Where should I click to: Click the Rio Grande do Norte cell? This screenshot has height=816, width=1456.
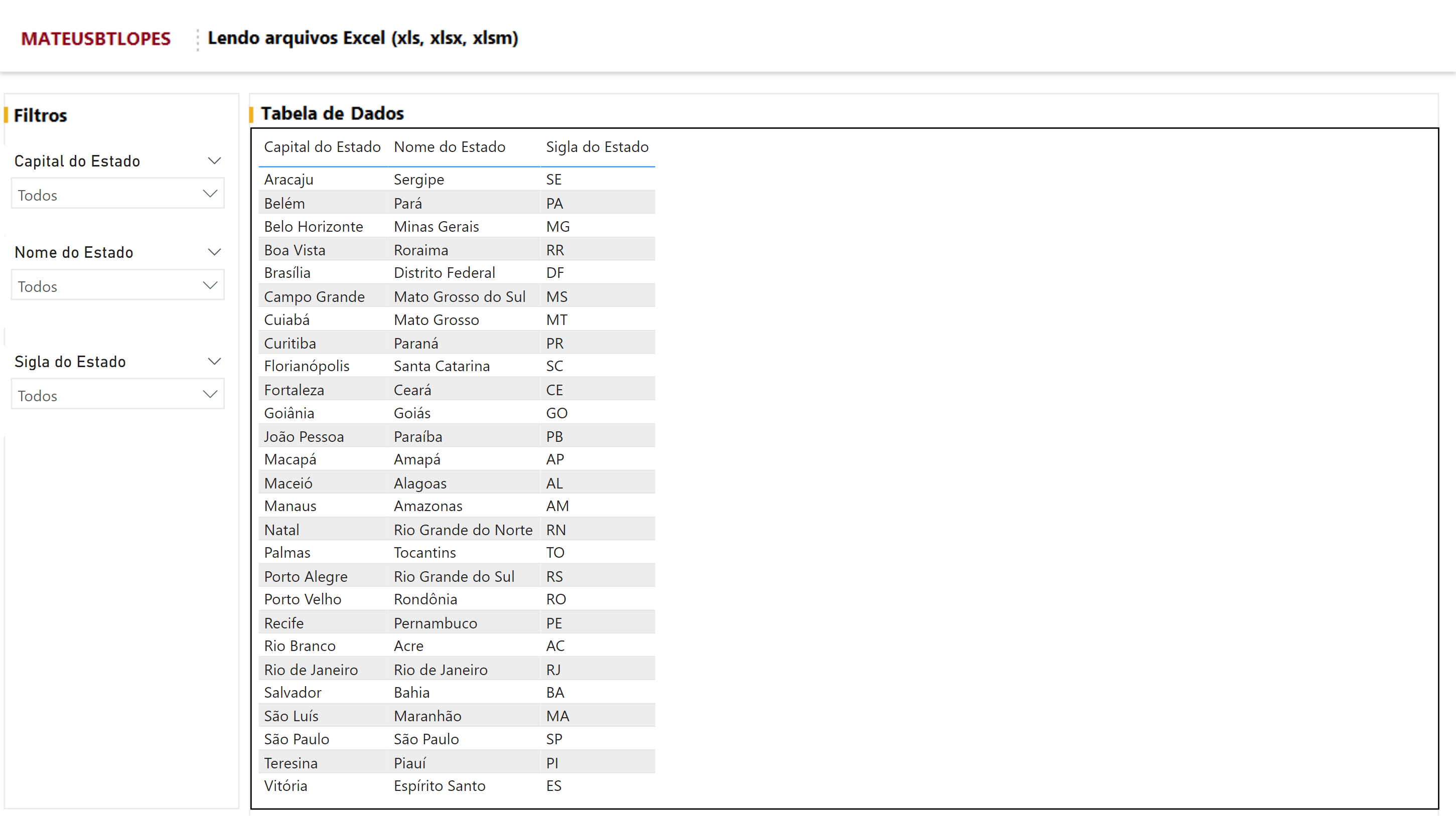463,530
